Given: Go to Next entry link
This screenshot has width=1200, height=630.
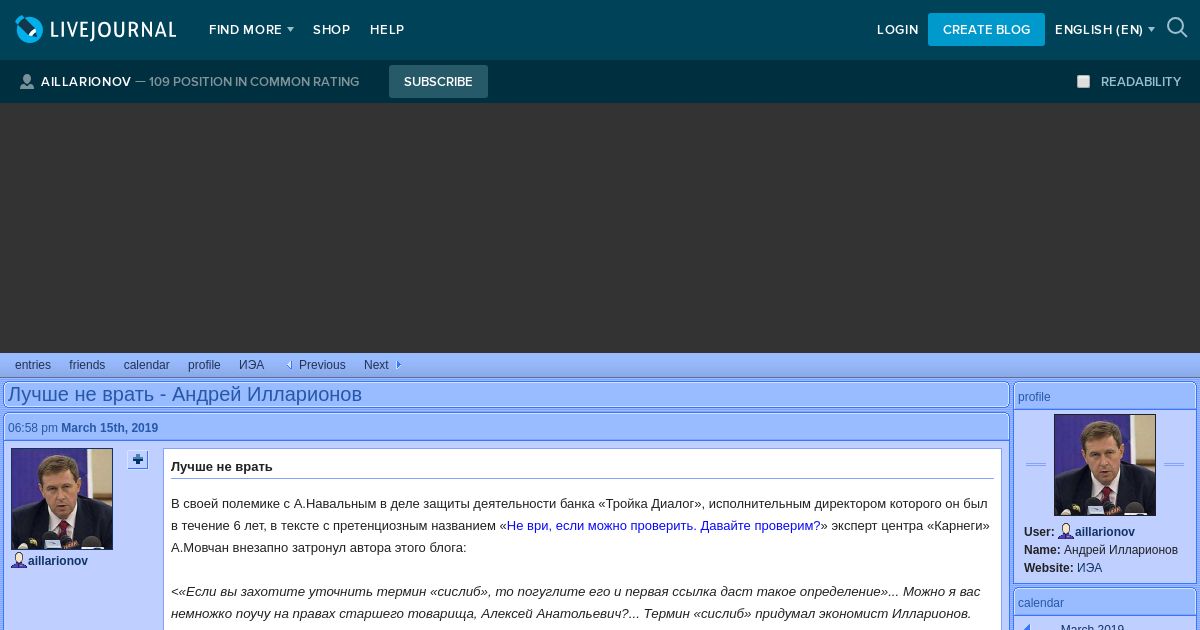Looking at the screenshot, I should [x=376, y=365].
